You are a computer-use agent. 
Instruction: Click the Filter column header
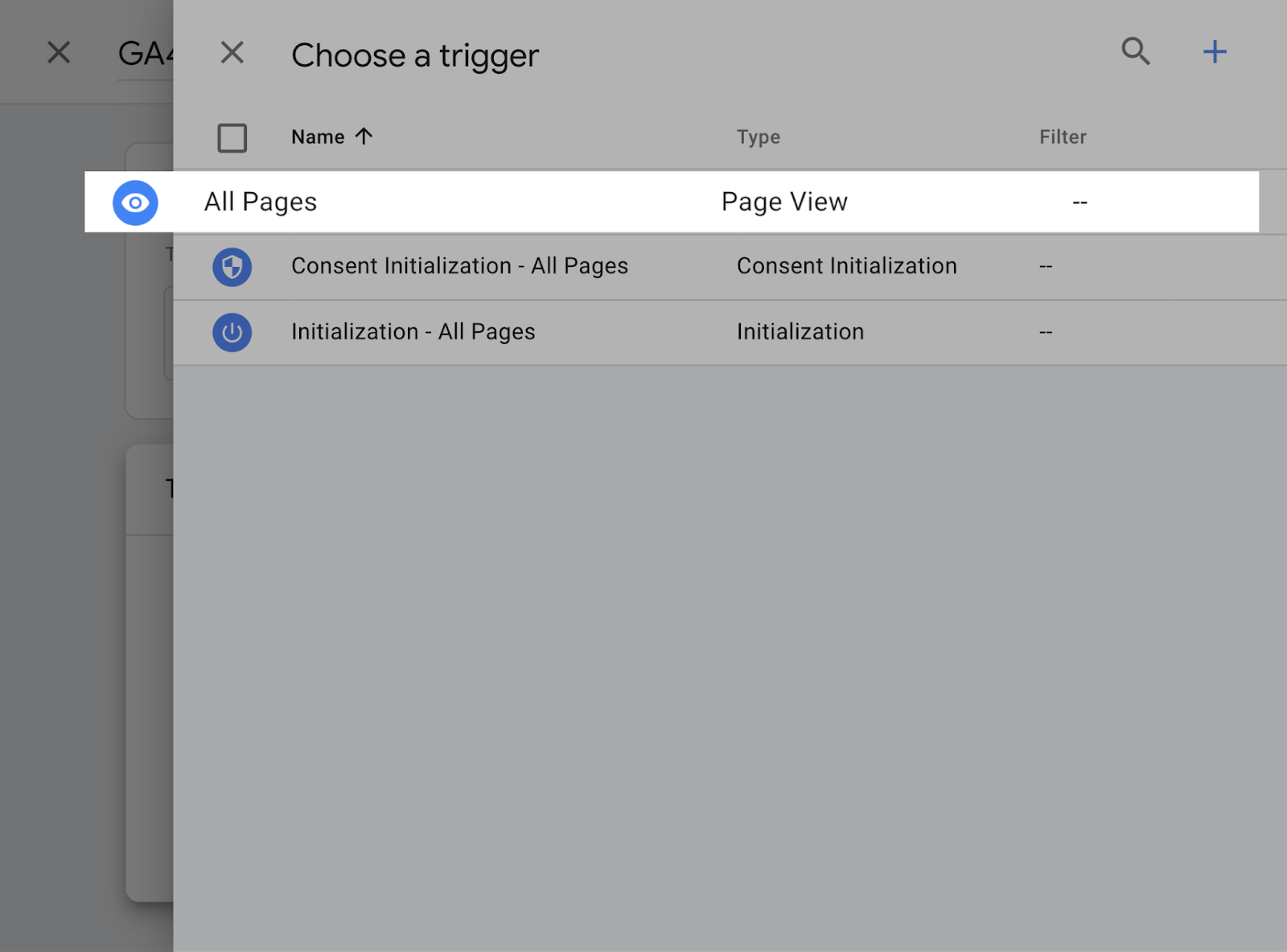click(1063, 137)
